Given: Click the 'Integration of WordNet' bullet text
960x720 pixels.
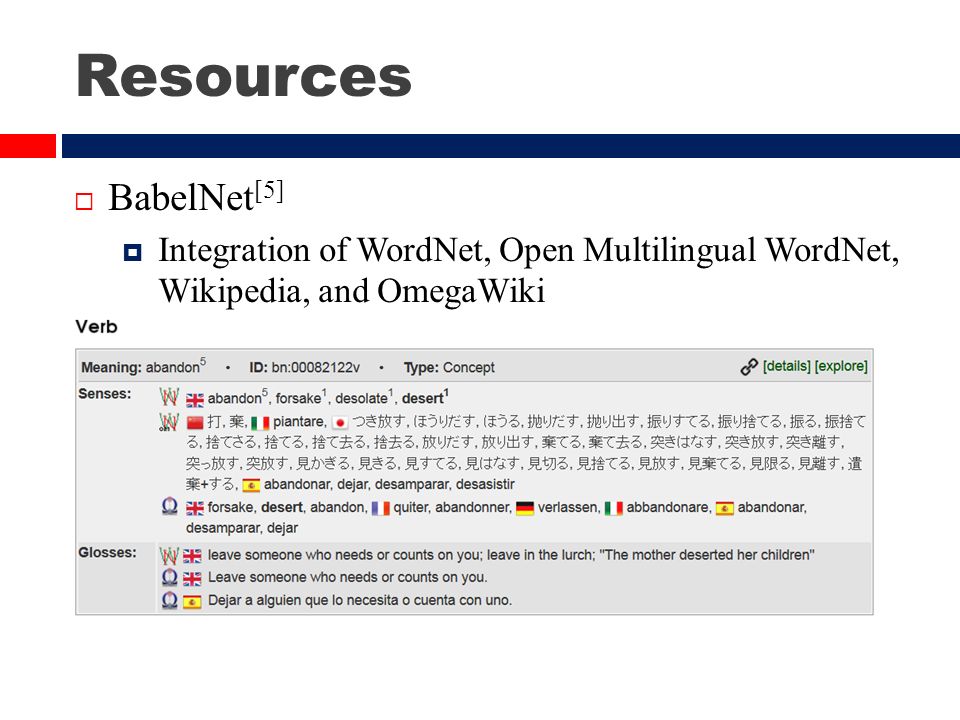Looking at the screenshot, I should (528, 270).
